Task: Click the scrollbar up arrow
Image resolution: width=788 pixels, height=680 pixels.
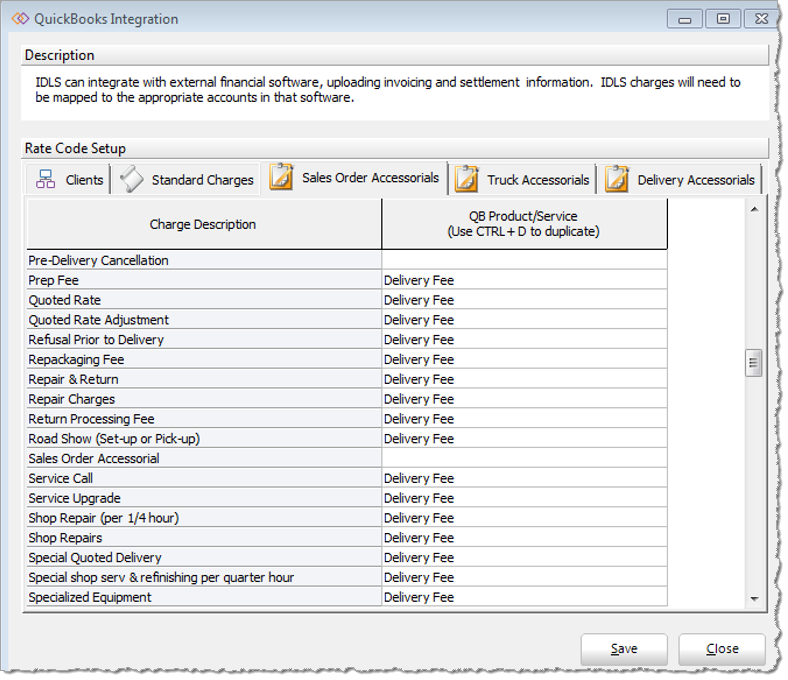Action: coord(754,210)
